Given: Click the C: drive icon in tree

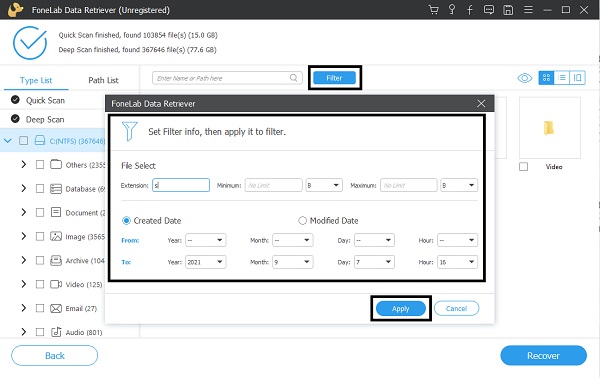Looking at the screenshot, I should click(40, 140).
